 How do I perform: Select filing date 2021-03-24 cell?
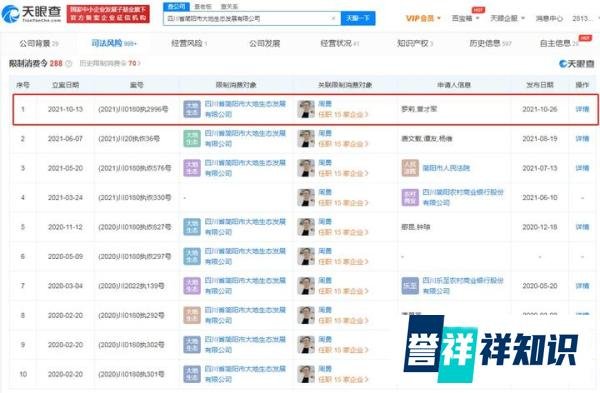tap(65, 197)
